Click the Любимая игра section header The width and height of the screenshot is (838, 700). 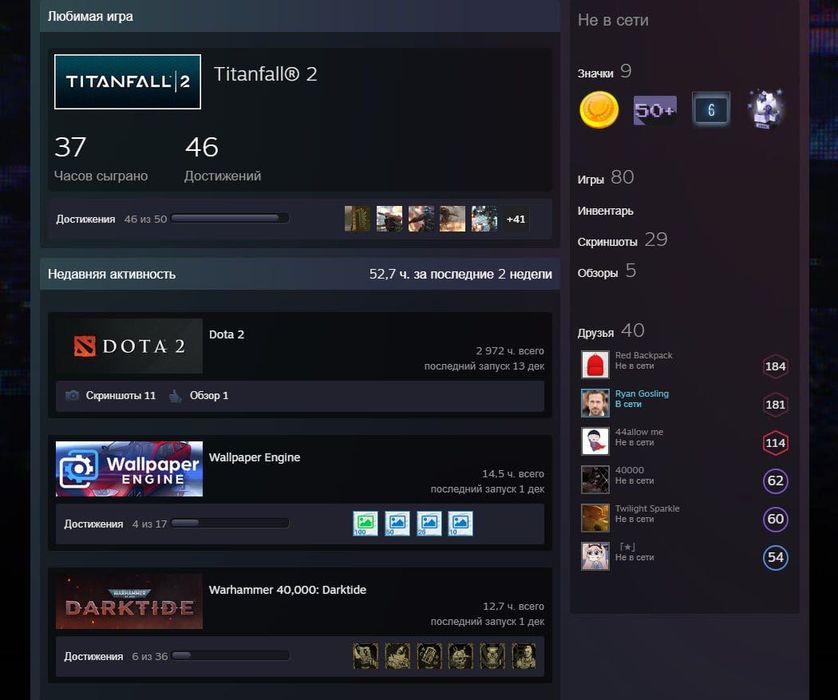pyautogui.click(x=300, y=16)
